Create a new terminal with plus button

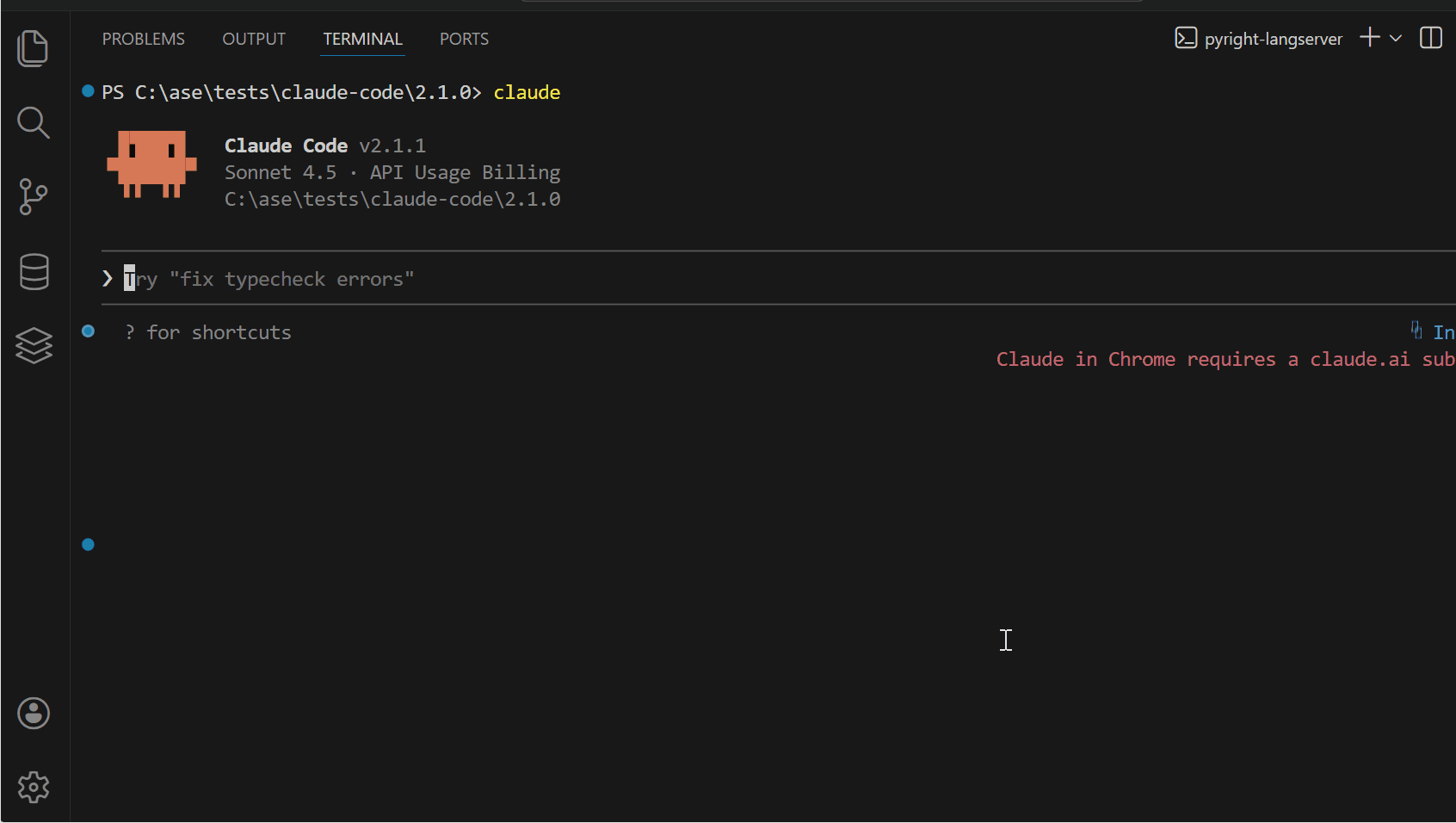(x=1370, y=38)
